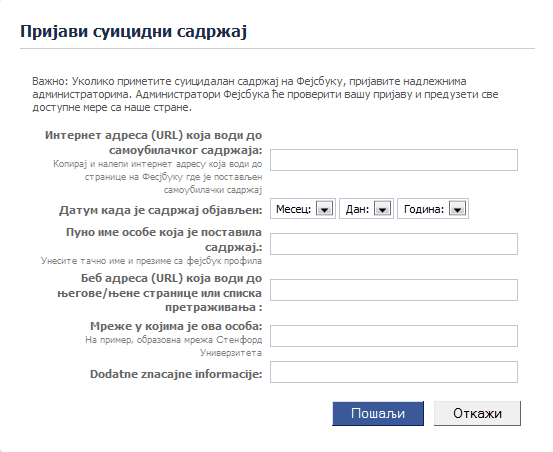Image resolution: width=553 pixels, height=452 pixels.
Task: Click the 'Важно' notice paragraph
Action: click(265, 94)
